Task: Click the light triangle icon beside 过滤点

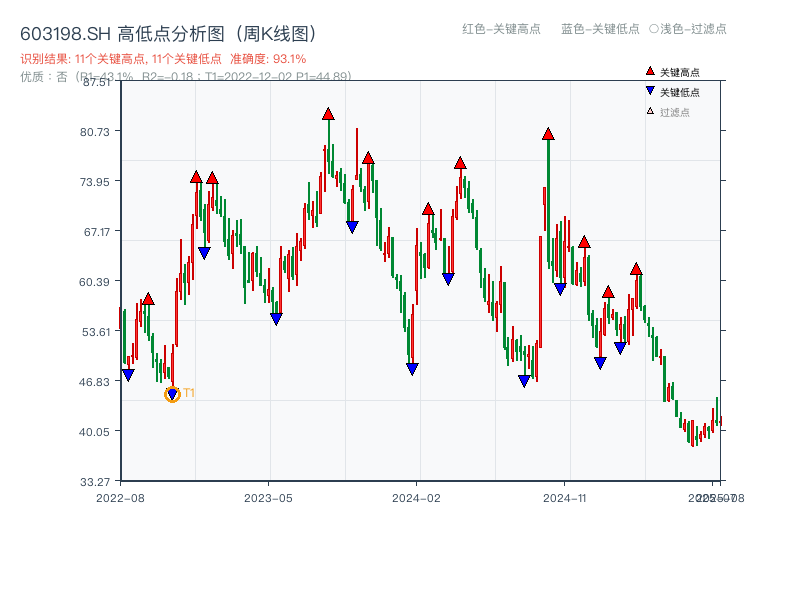Action: pyautogui.click(x=650, y=110)
